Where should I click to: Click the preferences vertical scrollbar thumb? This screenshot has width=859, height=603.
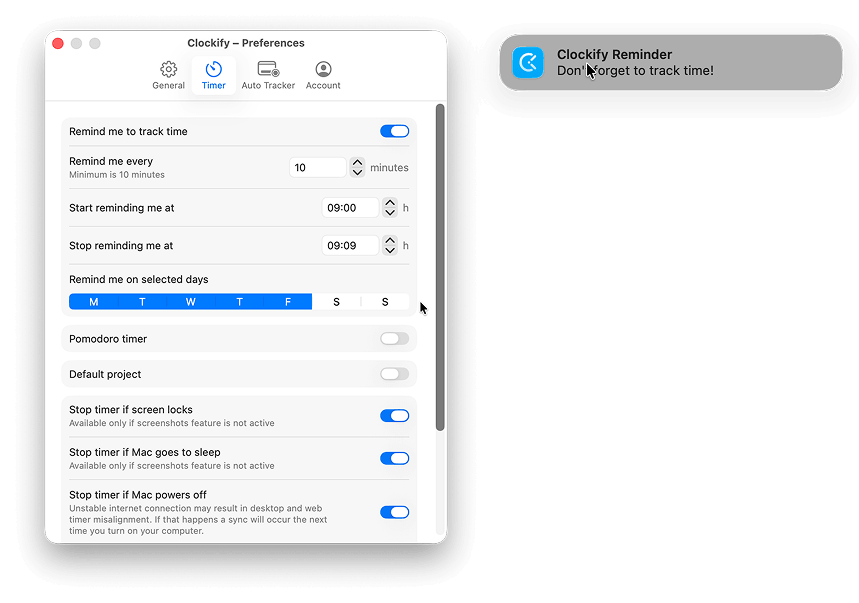coord(440,267)
